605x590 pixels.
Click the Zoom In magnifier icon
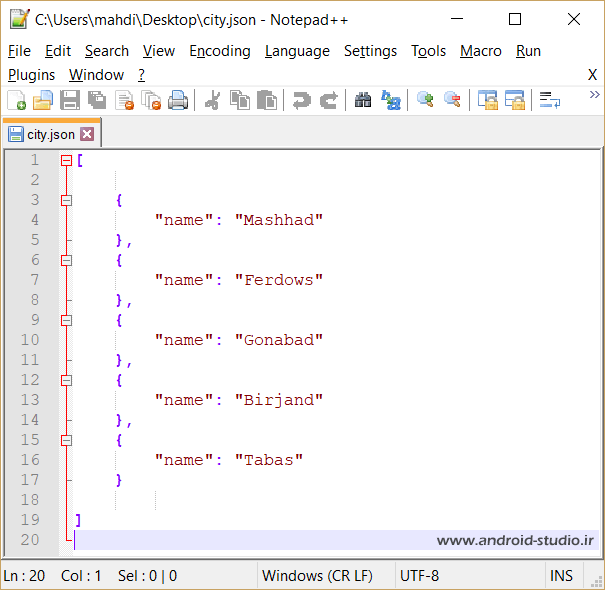pyautogui.click(x=425, y=100)
